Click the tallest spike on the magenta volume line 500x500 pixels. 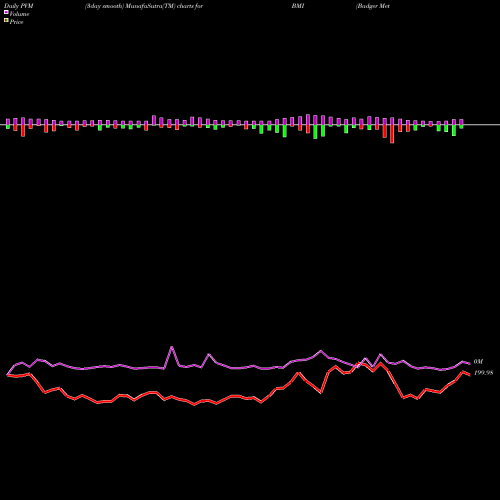(172, 347)
